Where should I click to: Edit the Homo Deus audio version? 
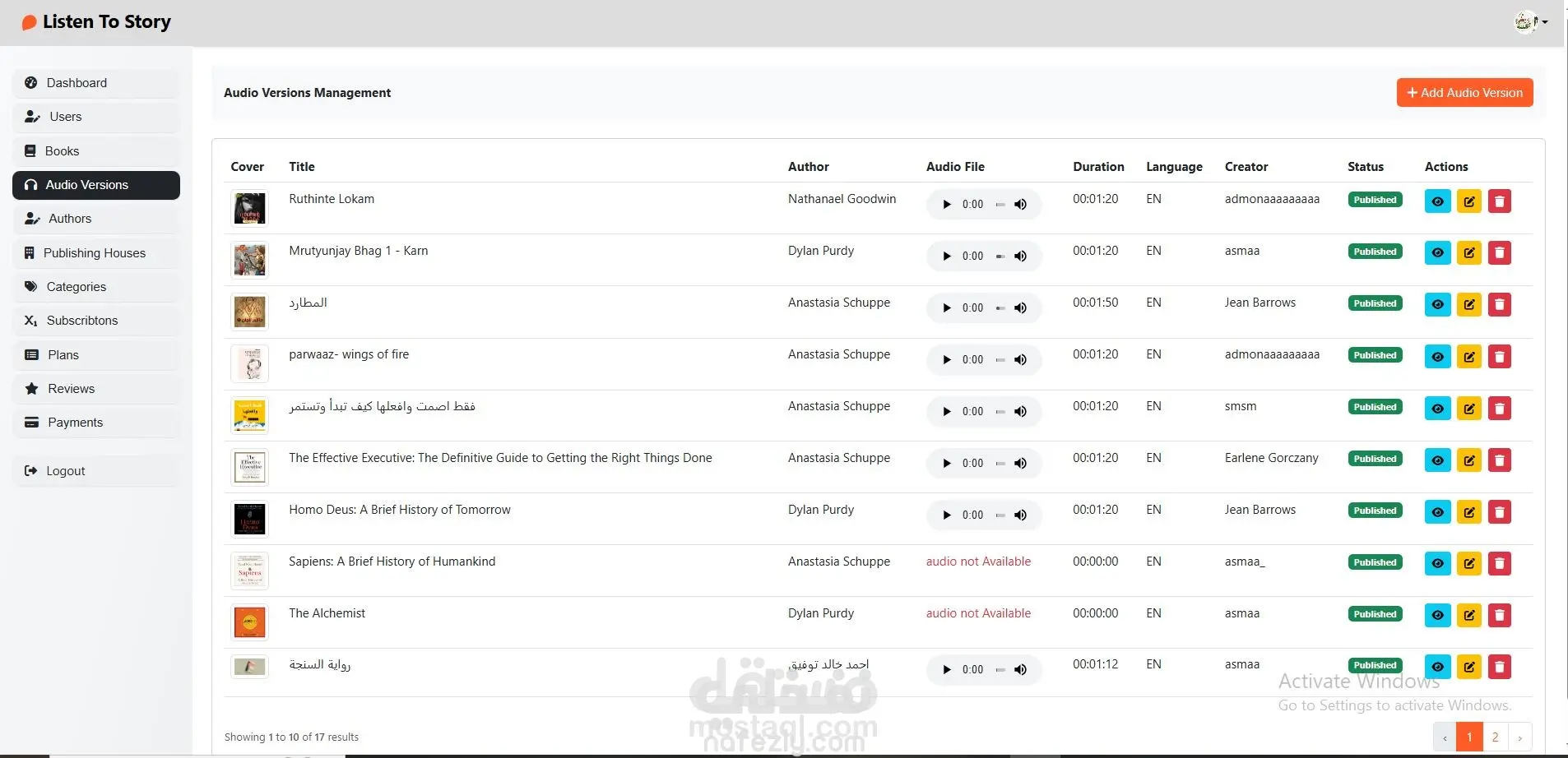[x=1468, y=512]
